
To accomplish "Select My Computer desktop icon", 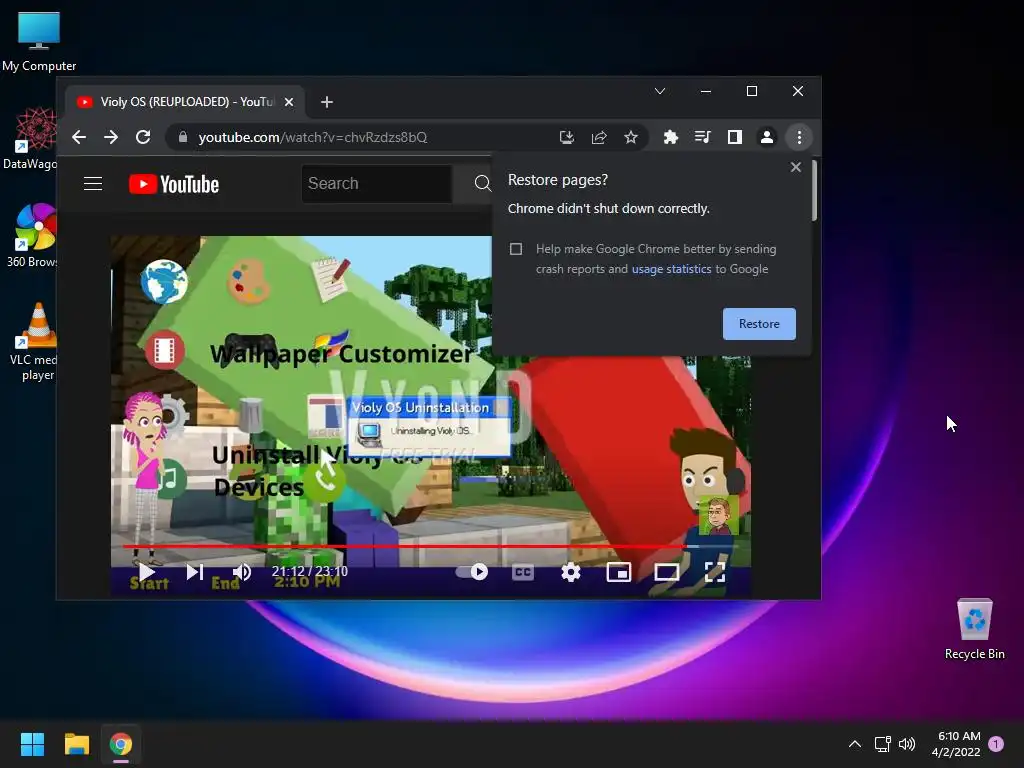I will pyautogui.click(x=39, y=40).
